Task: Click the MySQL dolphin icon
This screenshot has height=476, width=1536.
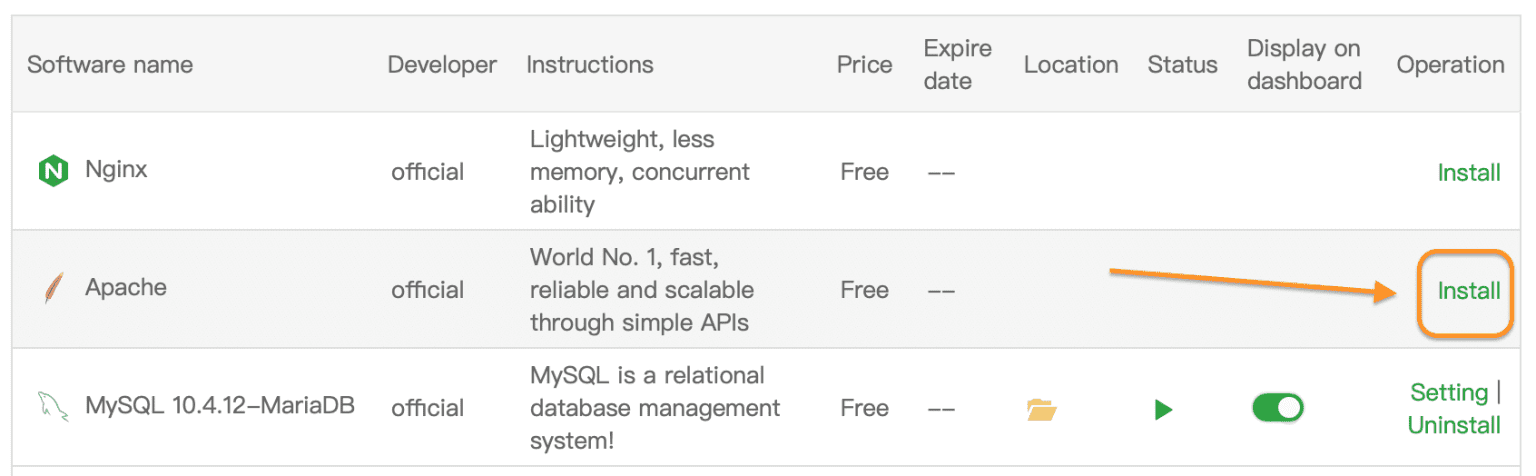Action: (x=53, y=407)
